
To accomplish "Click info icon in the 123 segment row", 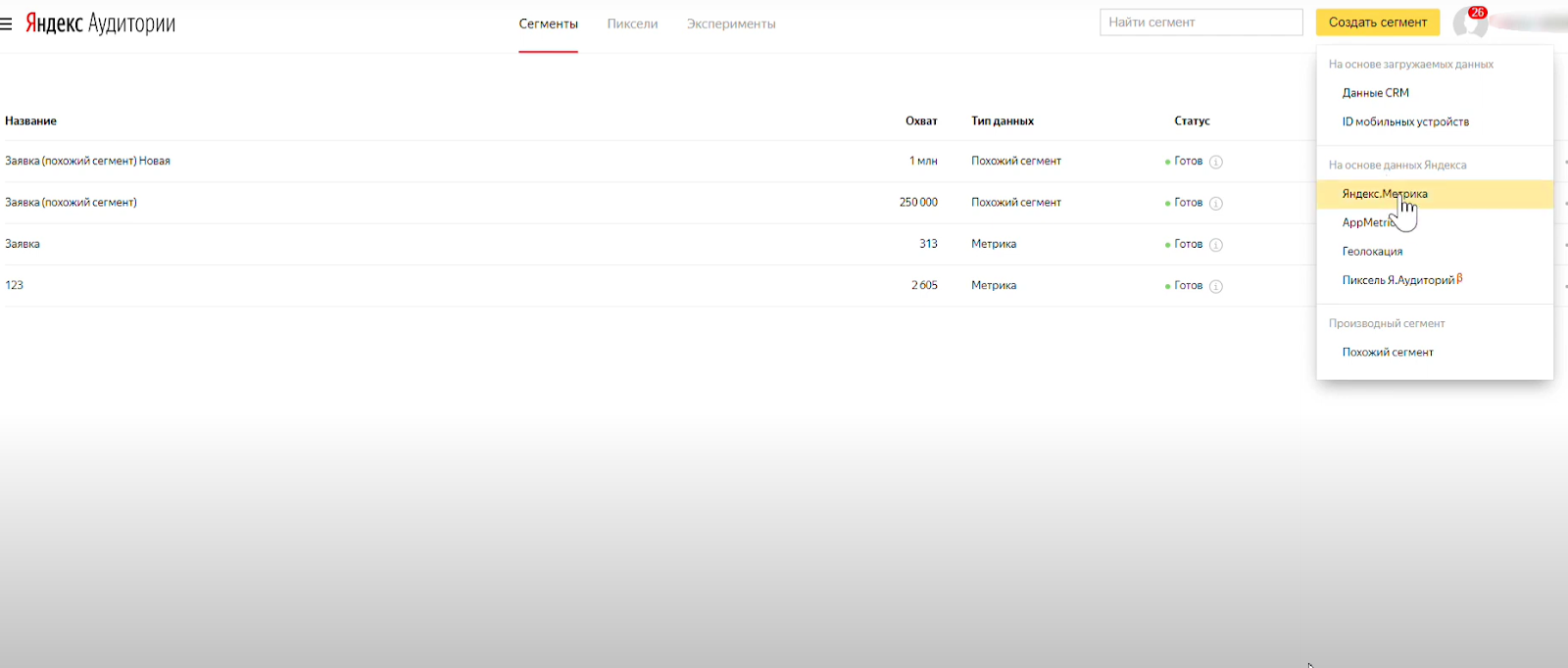I will [1216, 286].
